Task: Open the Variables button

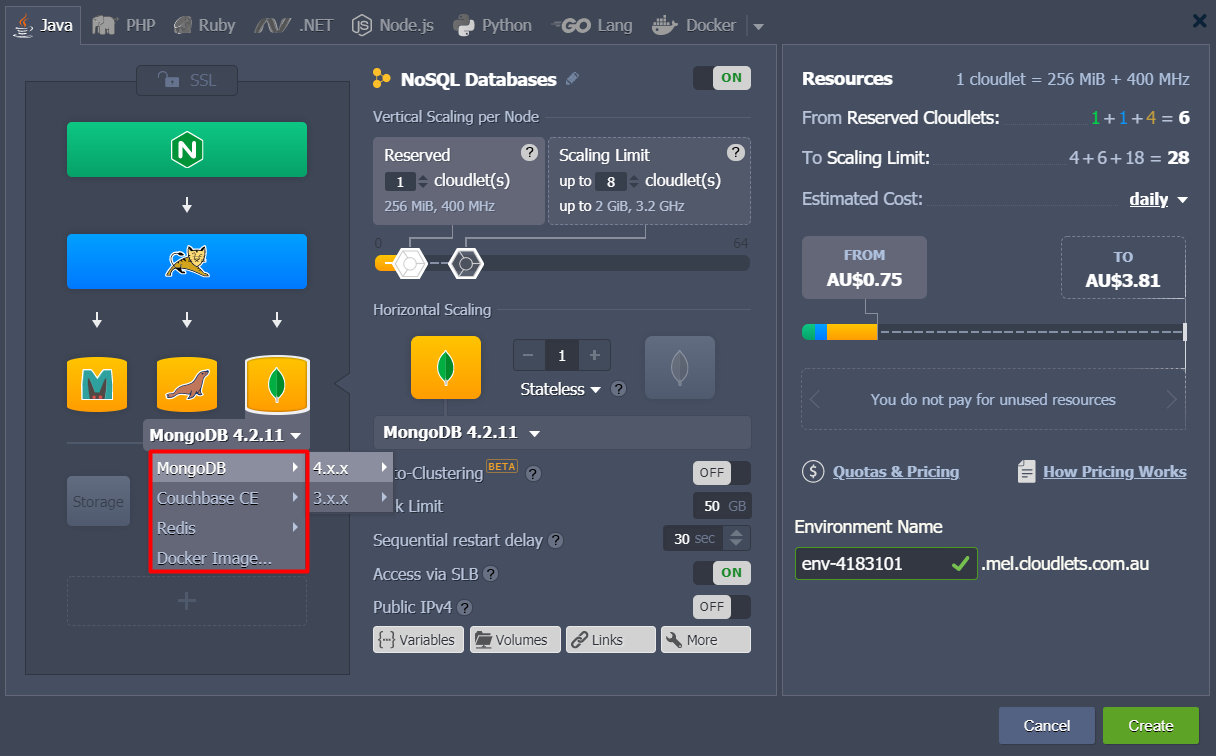Action: click(x=418, y=640)
